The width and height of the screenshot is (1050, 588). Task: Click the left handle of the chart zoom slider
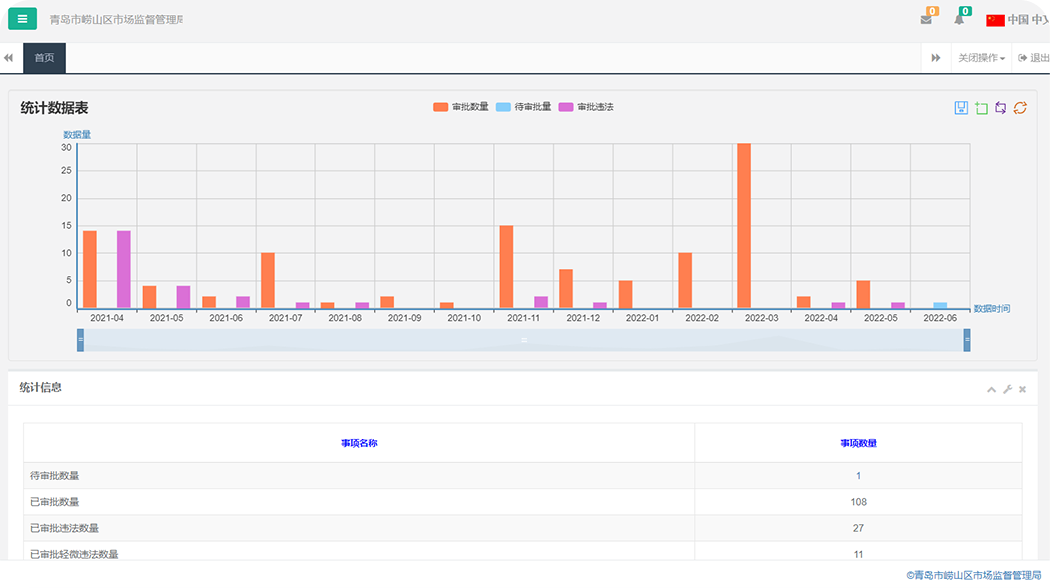coord(80,340)
